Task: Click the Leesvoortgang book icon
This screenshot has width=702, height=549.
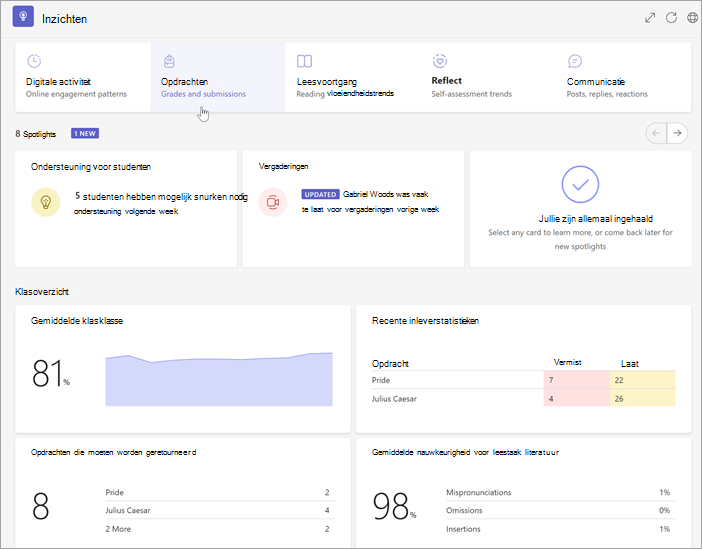Action: click(x=304, y=61)
